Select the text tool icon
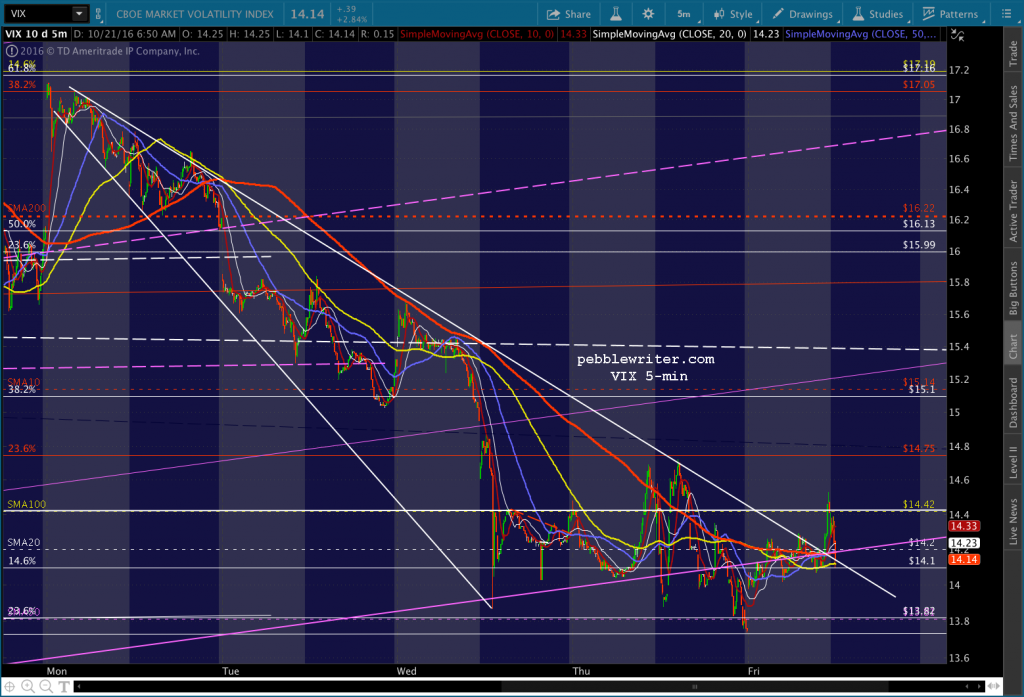The image size is (1024, 697). (64, 687)
